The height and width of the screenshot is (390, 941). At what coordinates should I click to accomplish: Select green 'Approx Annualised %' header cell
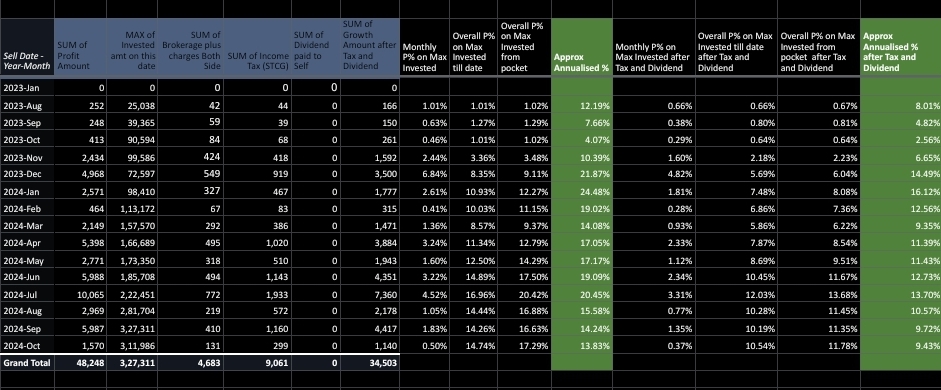pos(582,47)
